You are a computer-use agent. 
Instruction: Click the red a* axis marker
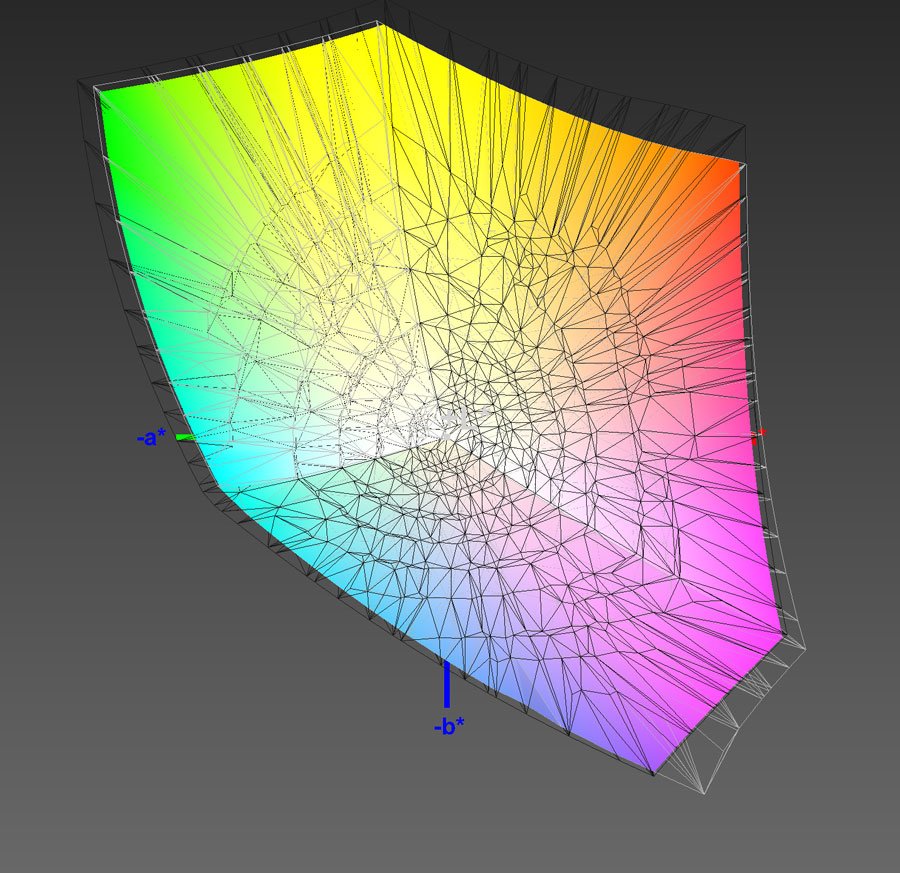coord(759,436)
